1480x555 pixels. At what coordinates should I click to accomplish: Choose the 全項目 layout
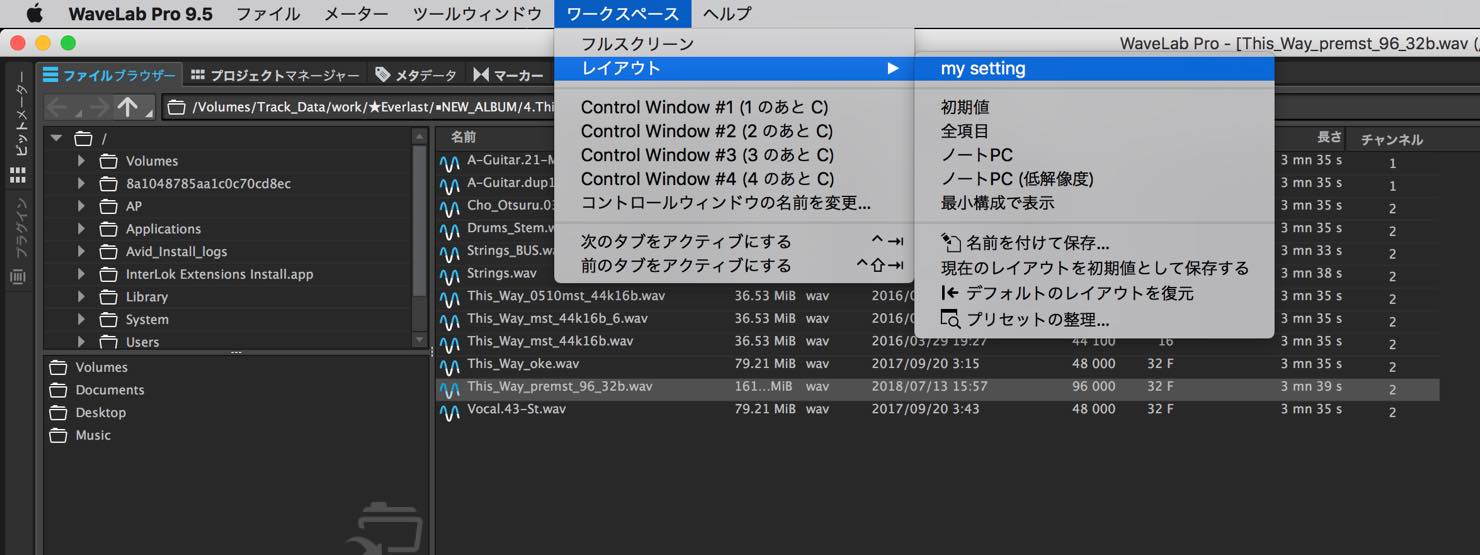1094,131
